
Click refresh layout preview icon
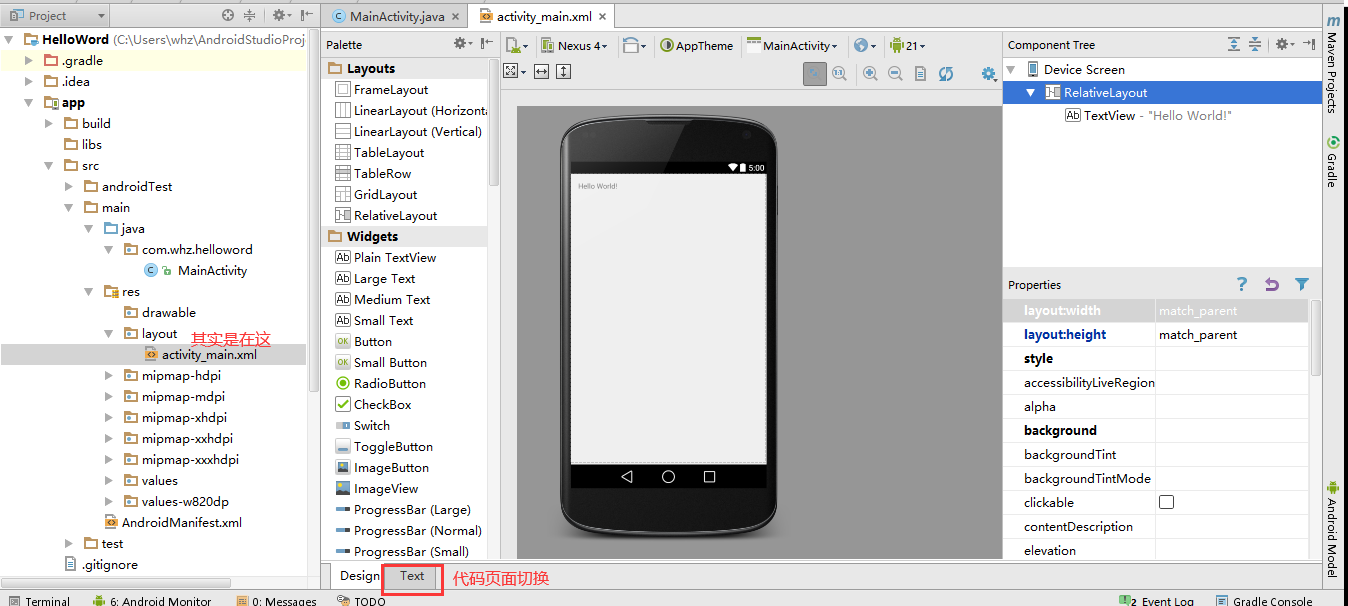coord(946,73)
